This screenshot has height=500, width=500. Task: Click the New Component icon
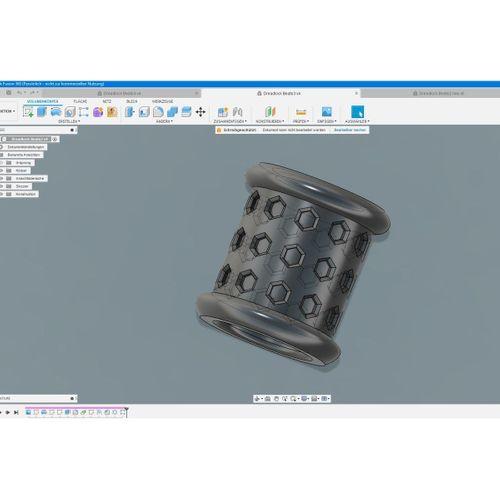pyautogui.click(x=223, y=112)
